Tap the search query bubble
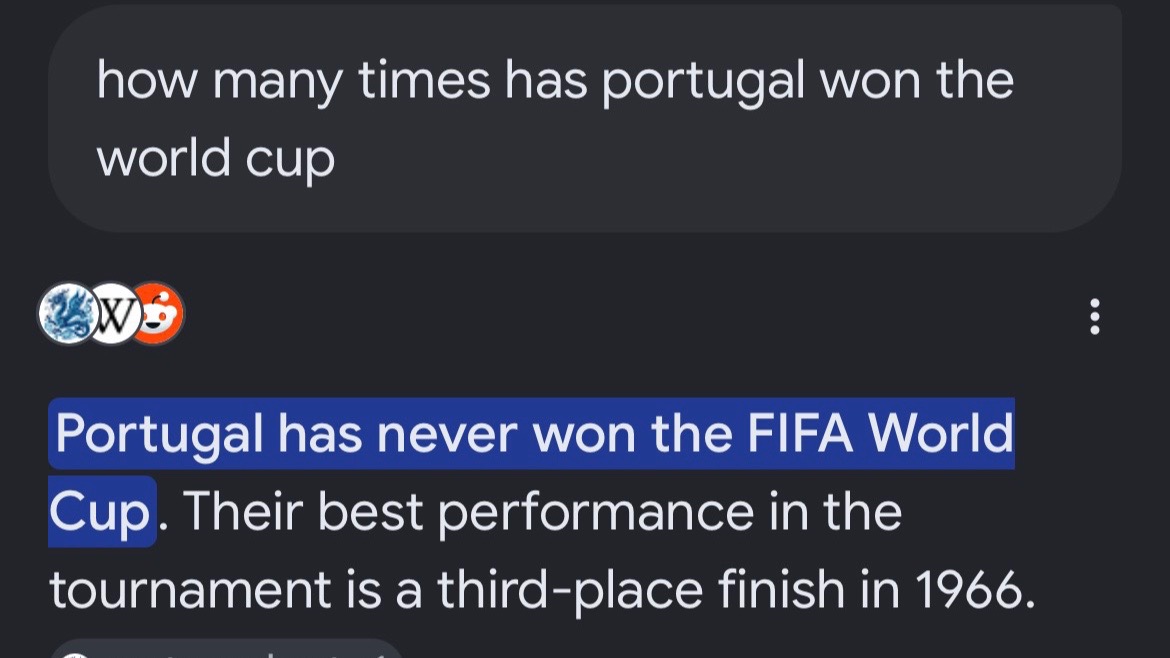This screenshot has width=1170, height=658. 585,119
